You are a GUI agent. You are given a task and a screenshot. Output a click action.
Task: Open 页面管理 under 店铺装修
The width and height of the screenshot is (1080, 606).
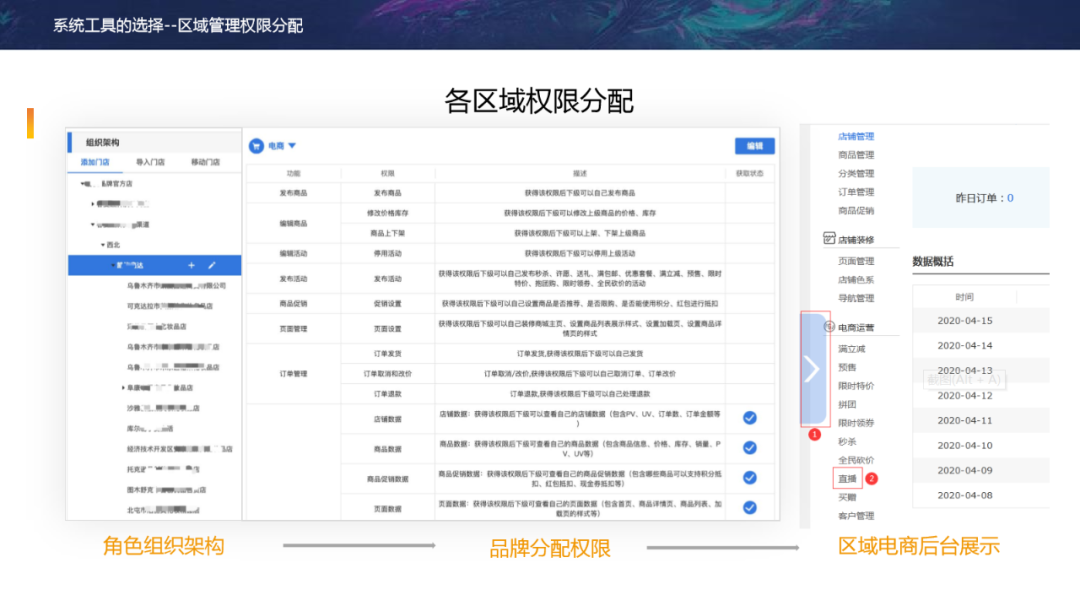point(856,261)
